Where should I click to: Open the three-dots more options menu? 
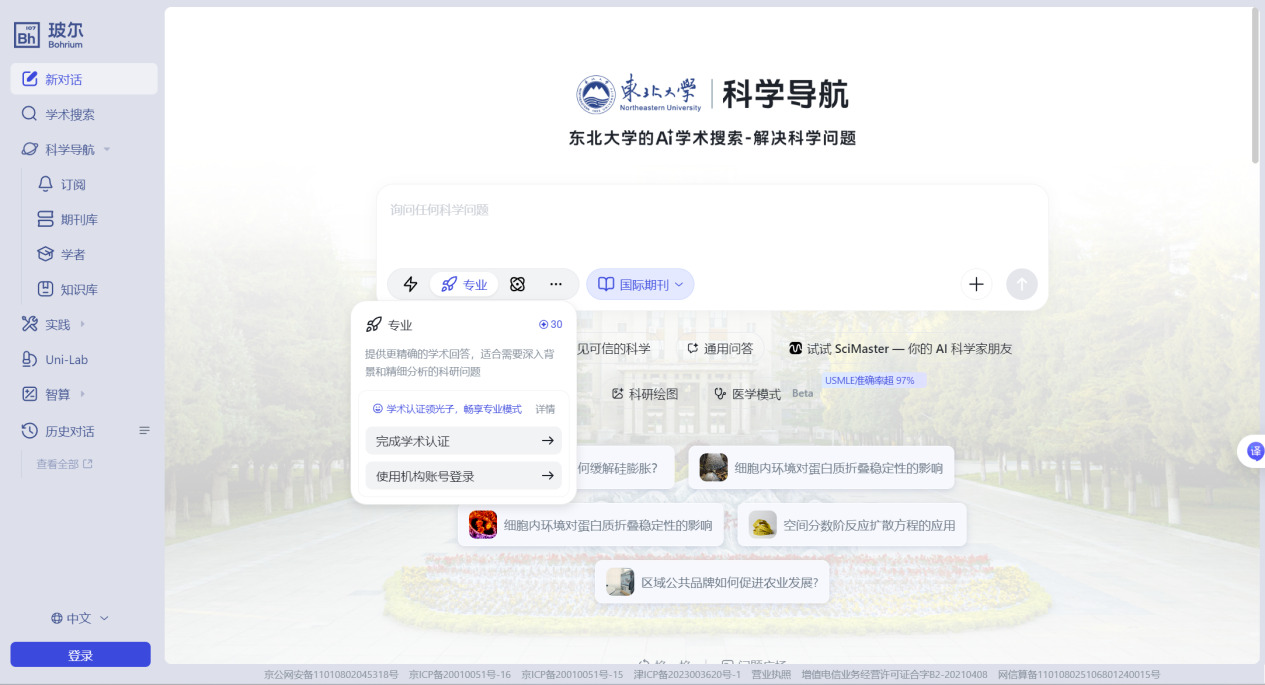click(x=556, y=284)
